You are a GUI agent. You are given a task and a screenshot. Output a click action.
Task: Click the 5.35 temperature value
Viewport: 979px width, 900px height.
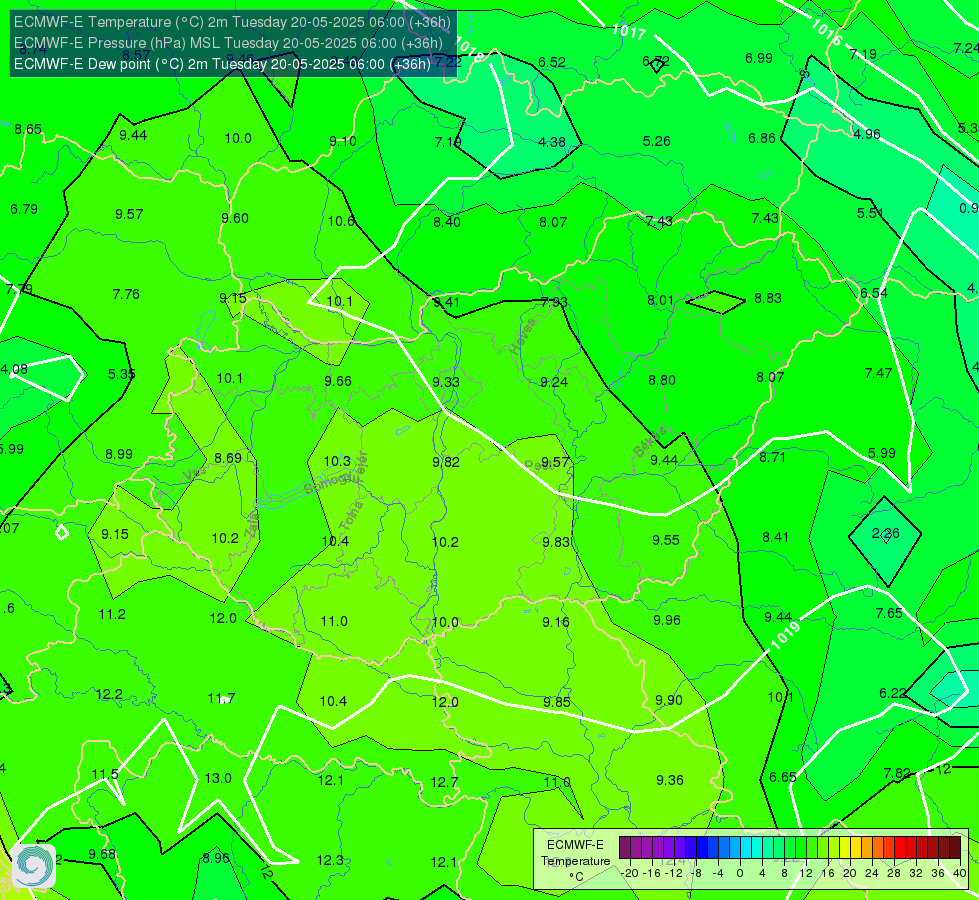click(121, 374)
